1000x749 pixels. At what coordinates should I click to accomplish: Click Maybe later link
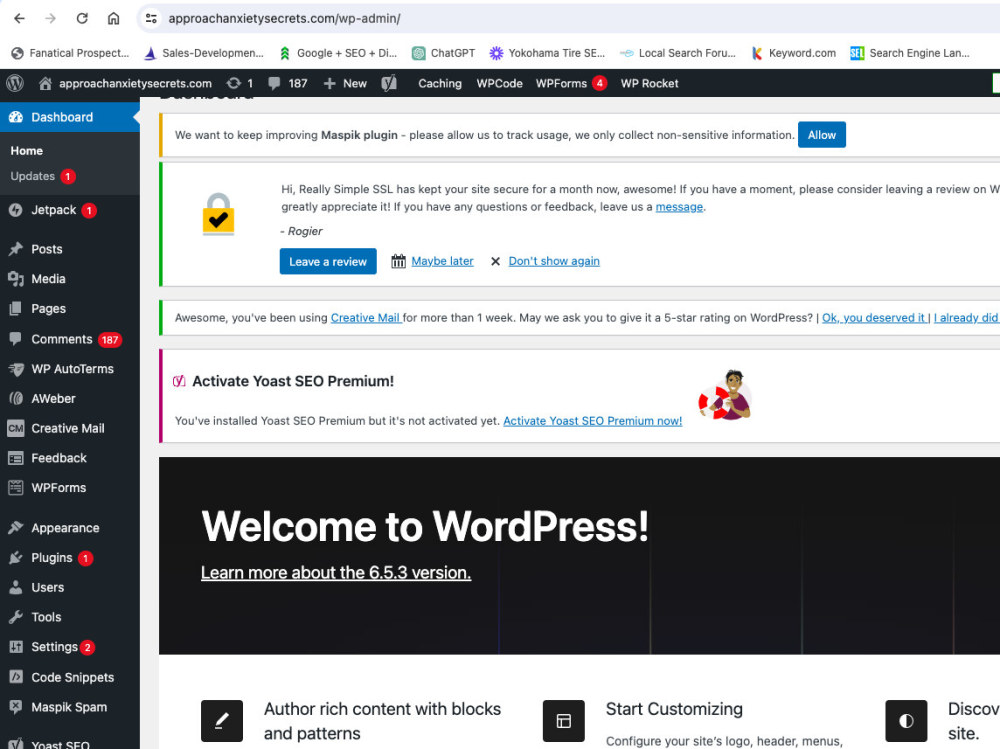[x=443, y=261]
